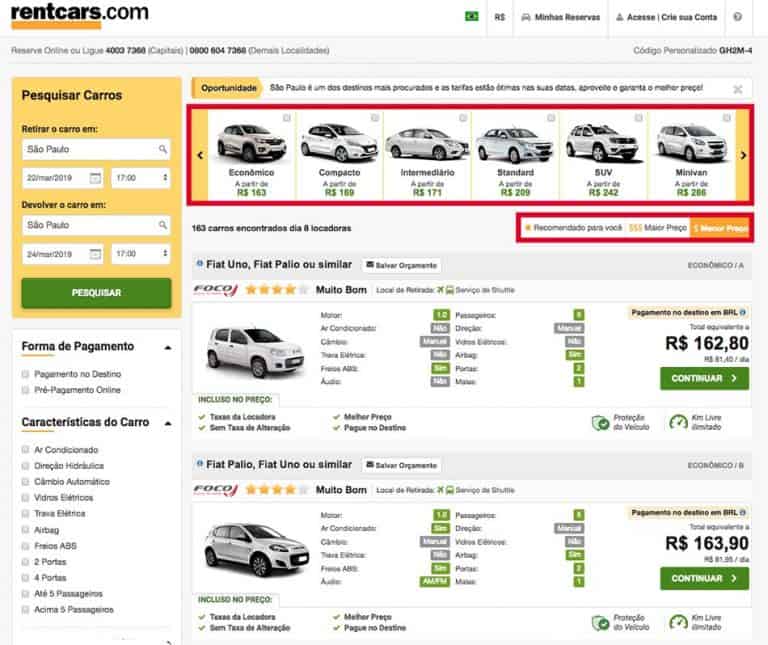
Task: Click Proteção do Veículo icon on Fiat Uno listing
Action: pyautogui.click(x=600, y=423)
